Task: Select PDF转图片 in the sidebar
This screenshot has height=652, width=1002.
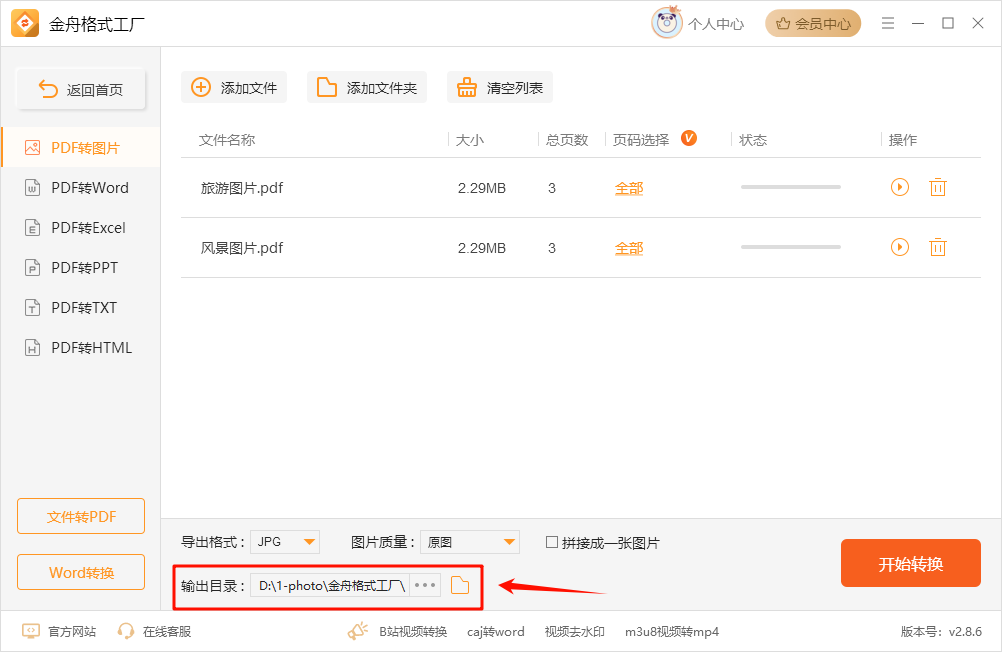Action: (x=81, y=148)
